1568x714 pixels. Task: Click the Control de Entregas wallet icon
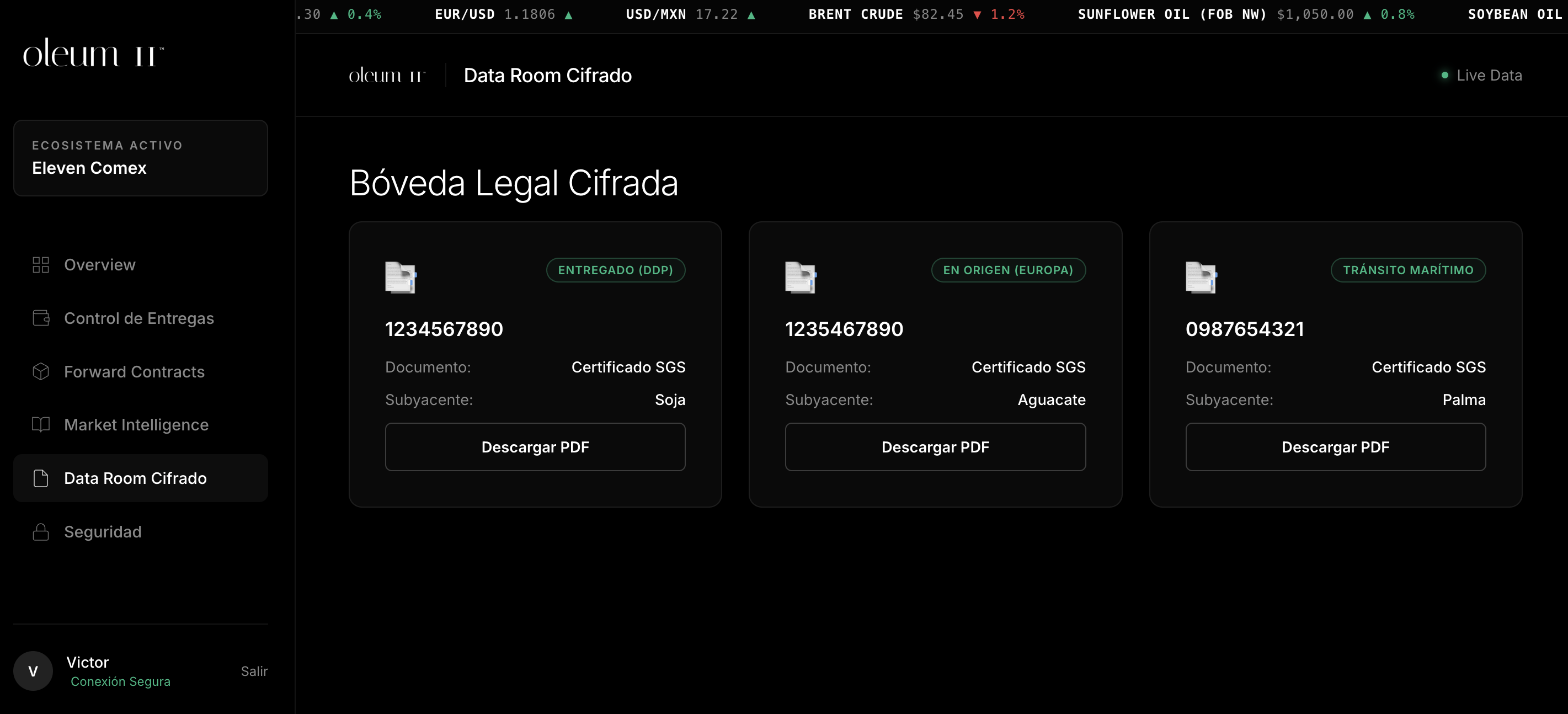(41, 318)
